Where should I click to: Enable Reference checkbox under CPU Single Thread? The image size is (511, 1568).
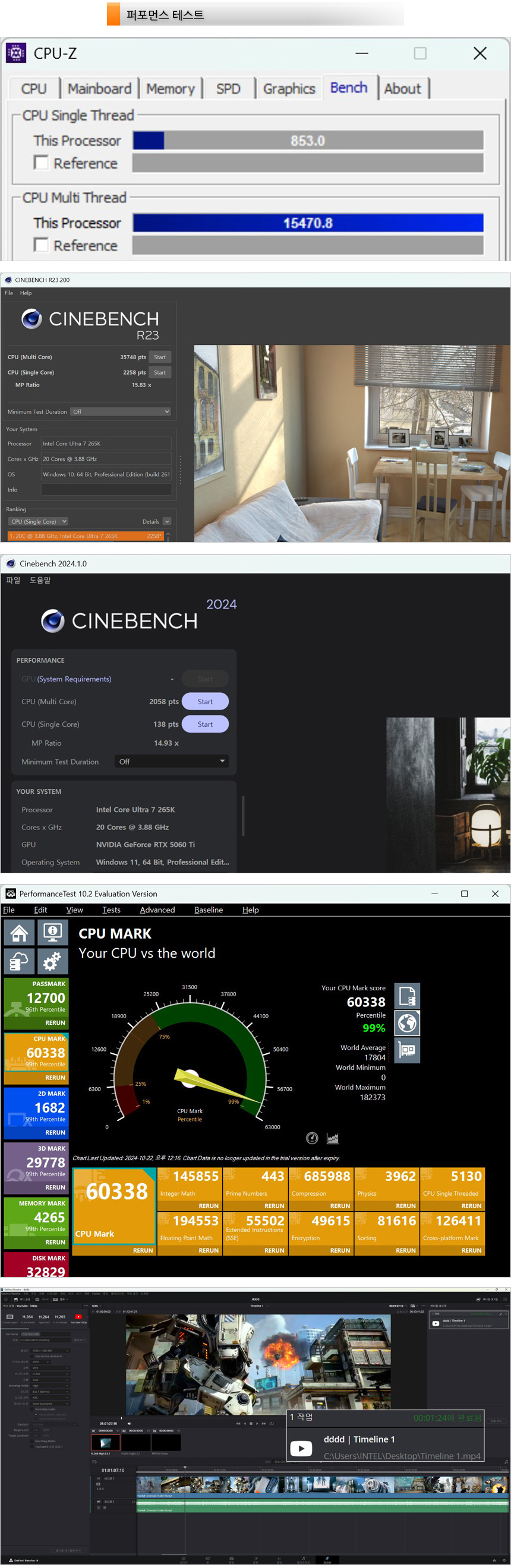42,163
